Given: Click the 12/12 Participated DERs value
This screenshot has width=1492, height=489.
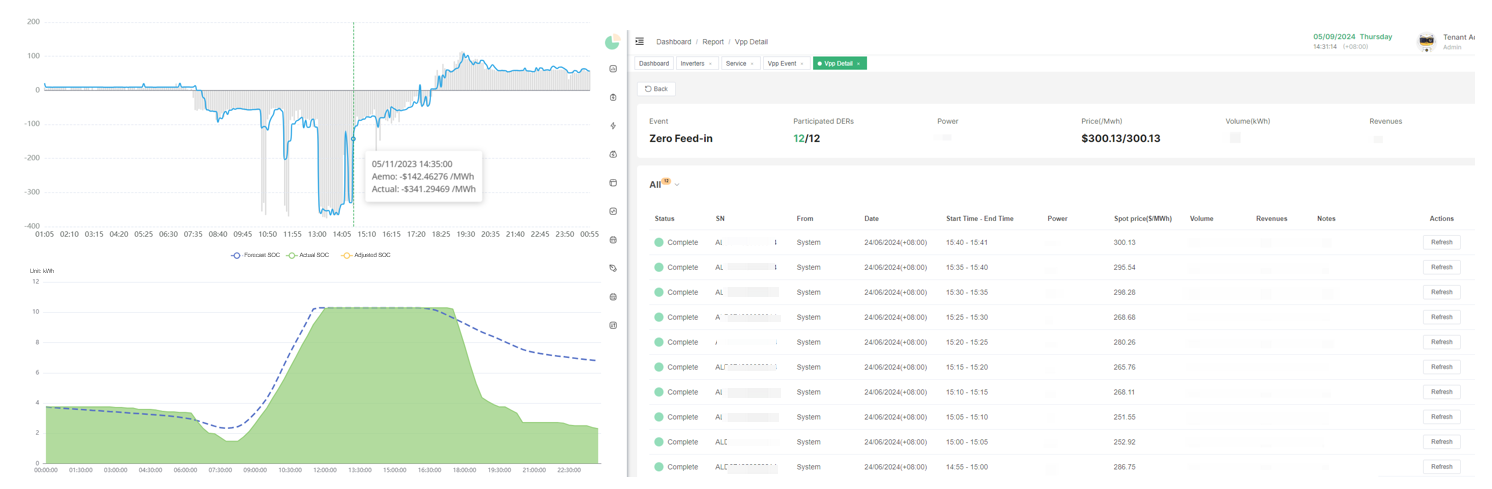Looking at the screenshot, I should 806,138.
